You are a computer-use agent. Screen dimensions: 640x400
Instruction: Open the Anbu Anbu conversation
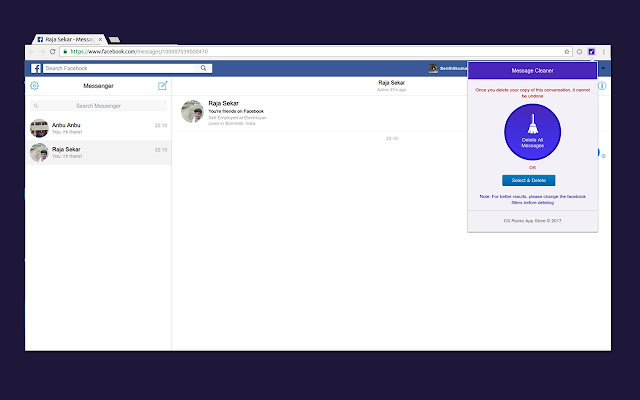(x=98, y=128)
